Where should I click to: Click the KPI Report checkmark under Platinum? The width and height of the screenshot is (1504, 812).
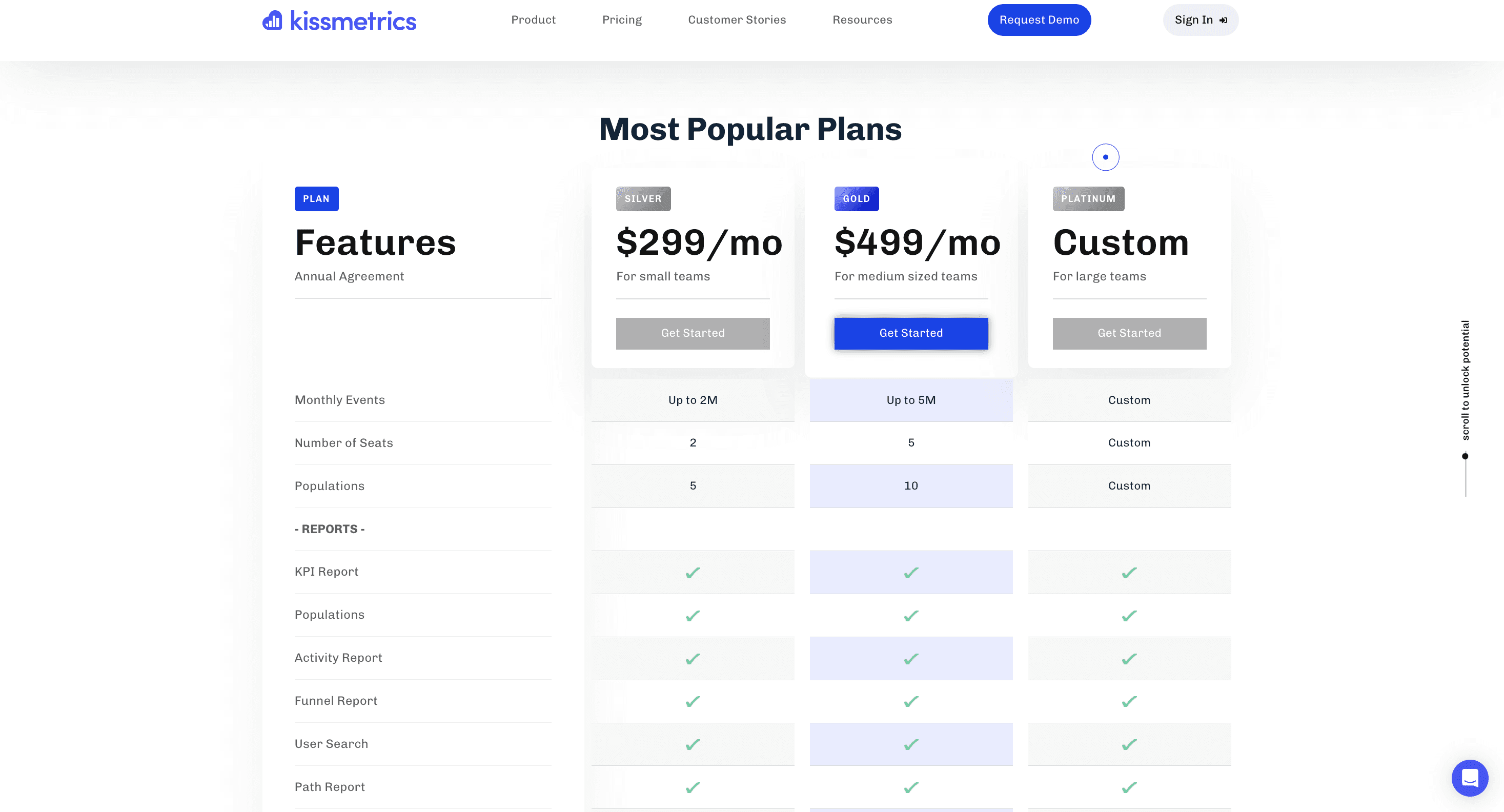[1129, 573]
